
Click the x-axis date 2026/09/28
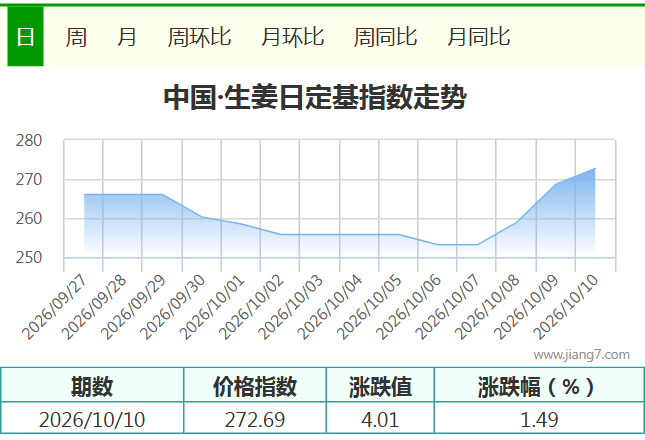[x=93, y=307]
